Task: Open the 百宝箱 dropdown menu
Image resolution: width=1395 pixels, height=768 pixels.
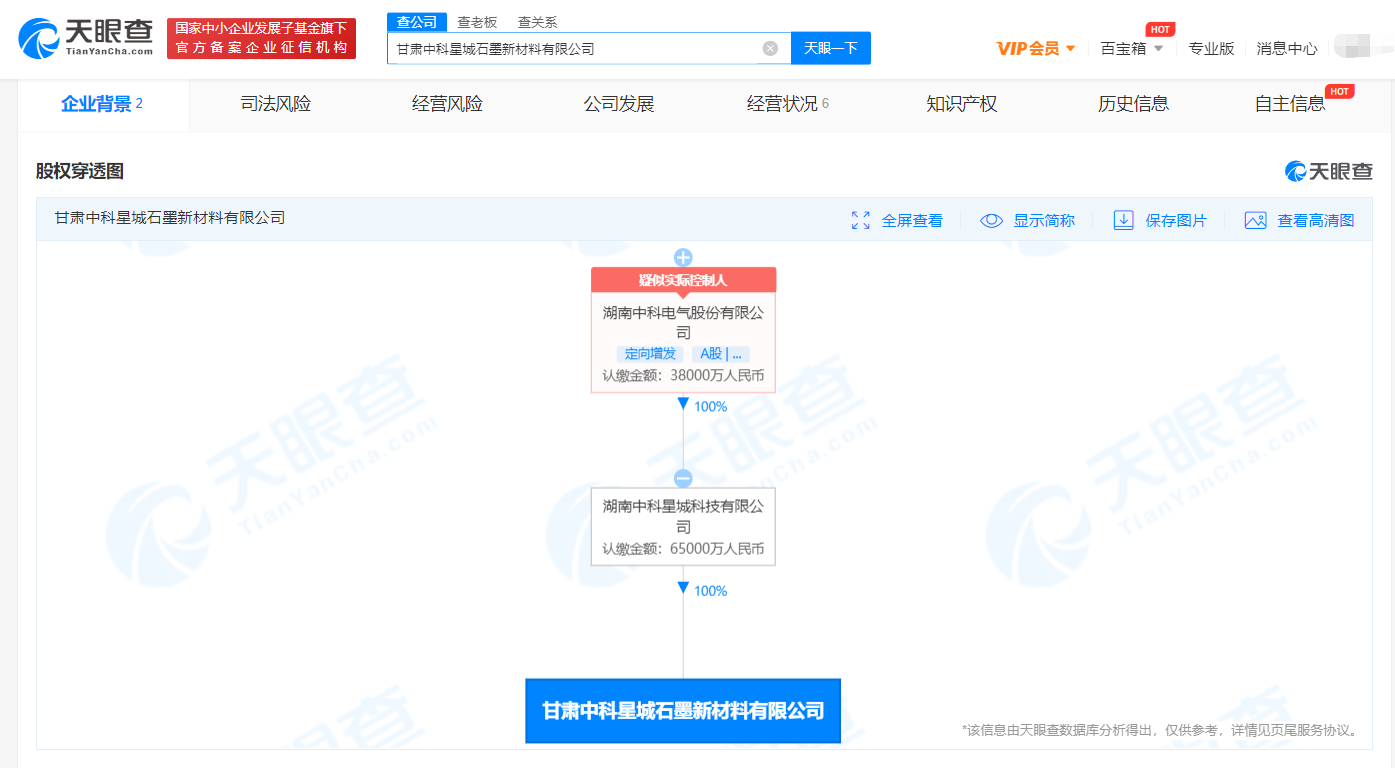Action: coord(1132,48)
